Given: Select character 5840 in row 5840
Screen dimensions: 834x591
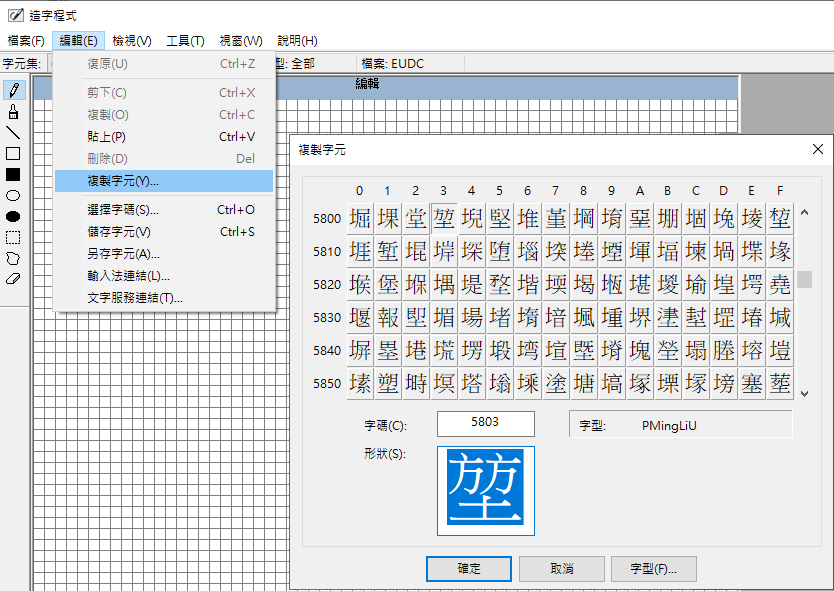Looking at the screenshot, I should click(360, 350).
